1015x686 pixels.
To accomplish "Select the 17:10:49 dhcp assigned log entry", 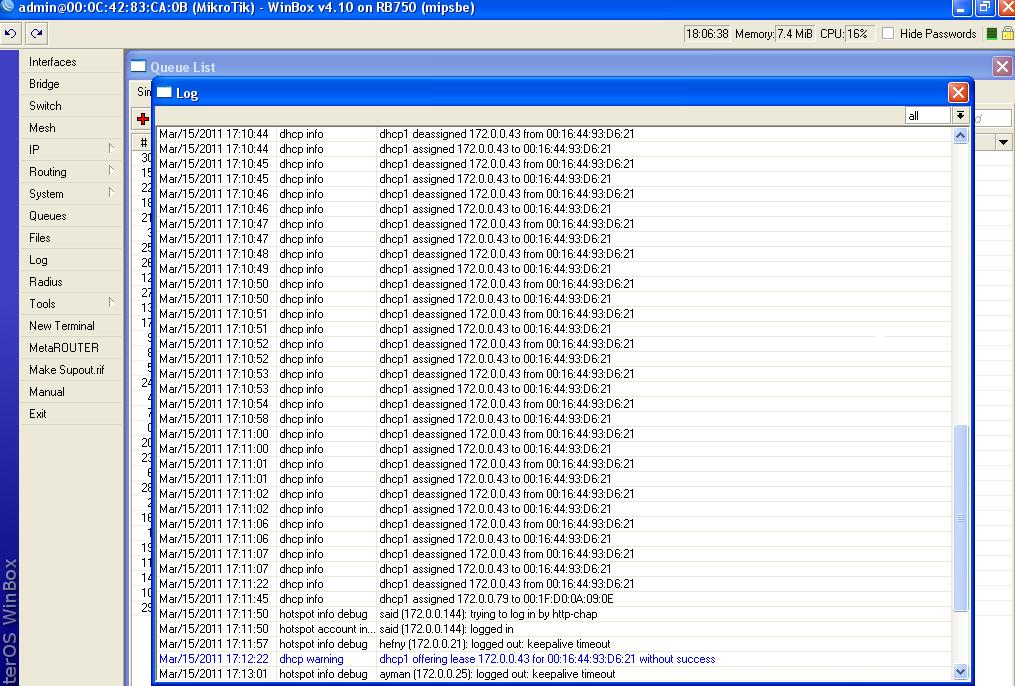I will 554,269.
